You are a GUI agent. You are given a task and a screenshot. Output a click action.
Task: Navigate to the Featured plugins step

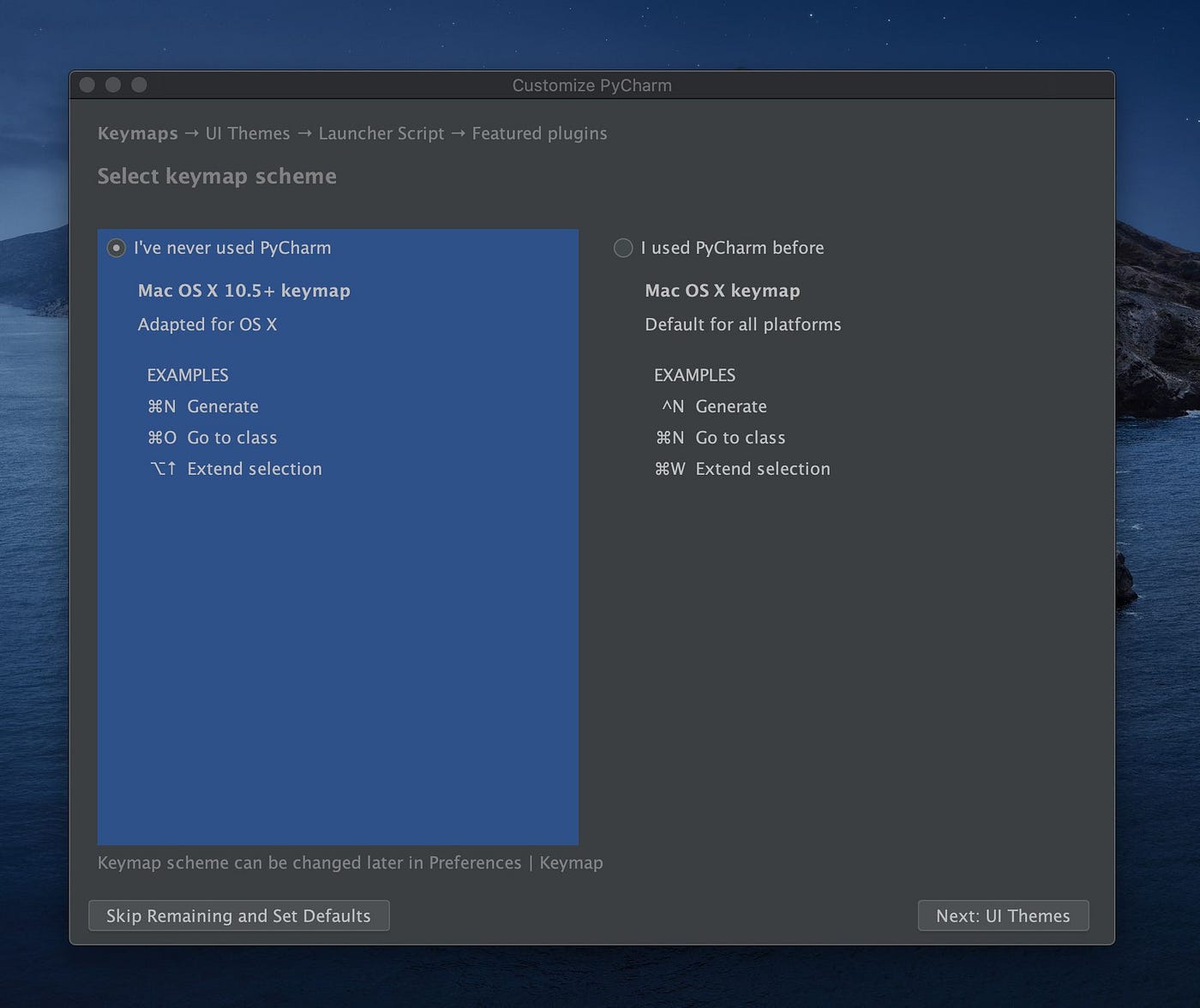[539, 134]
